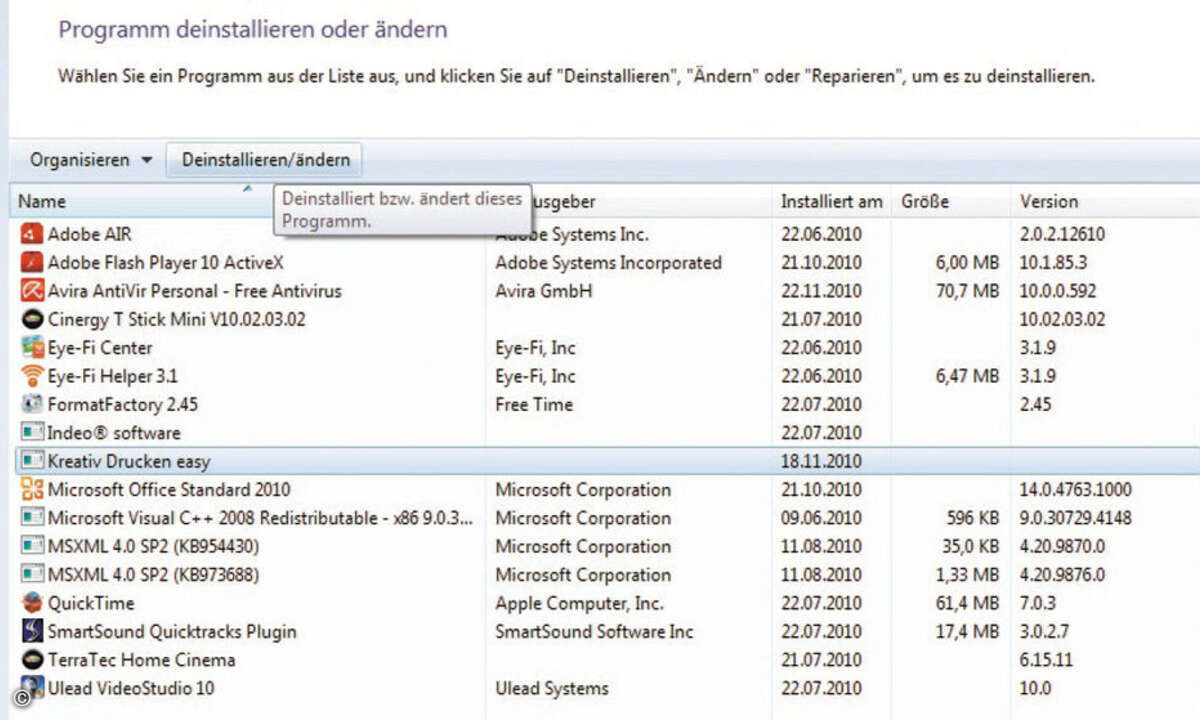Click the 7.0.3 version cell
This screenshot has width=1200, height=720.
pyautogui.click(x=1037, y=603)
